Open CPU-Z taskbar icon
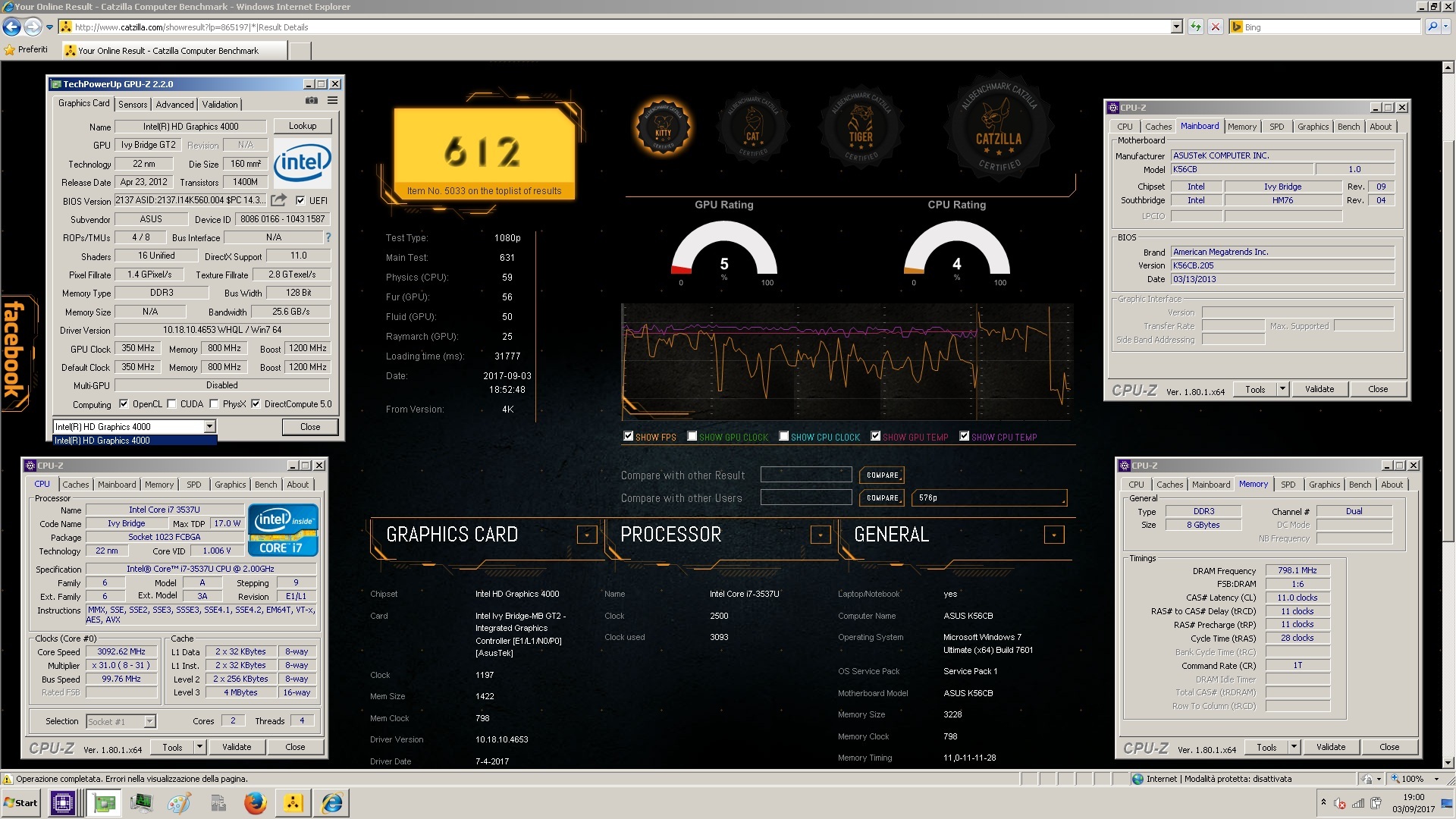The image size is (1456, 819). [63, 803]
